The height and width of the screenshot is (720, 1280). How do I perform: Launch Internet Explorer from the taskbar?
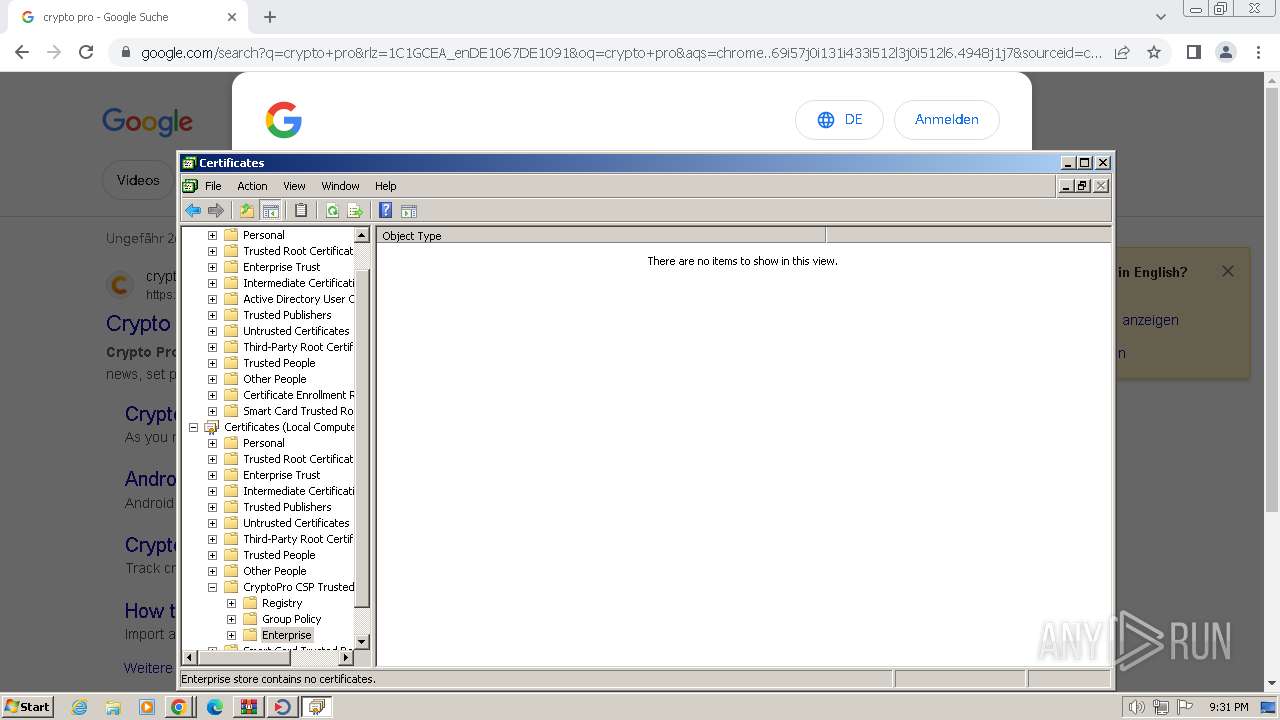pyautogui.click(x=79, y=707)
